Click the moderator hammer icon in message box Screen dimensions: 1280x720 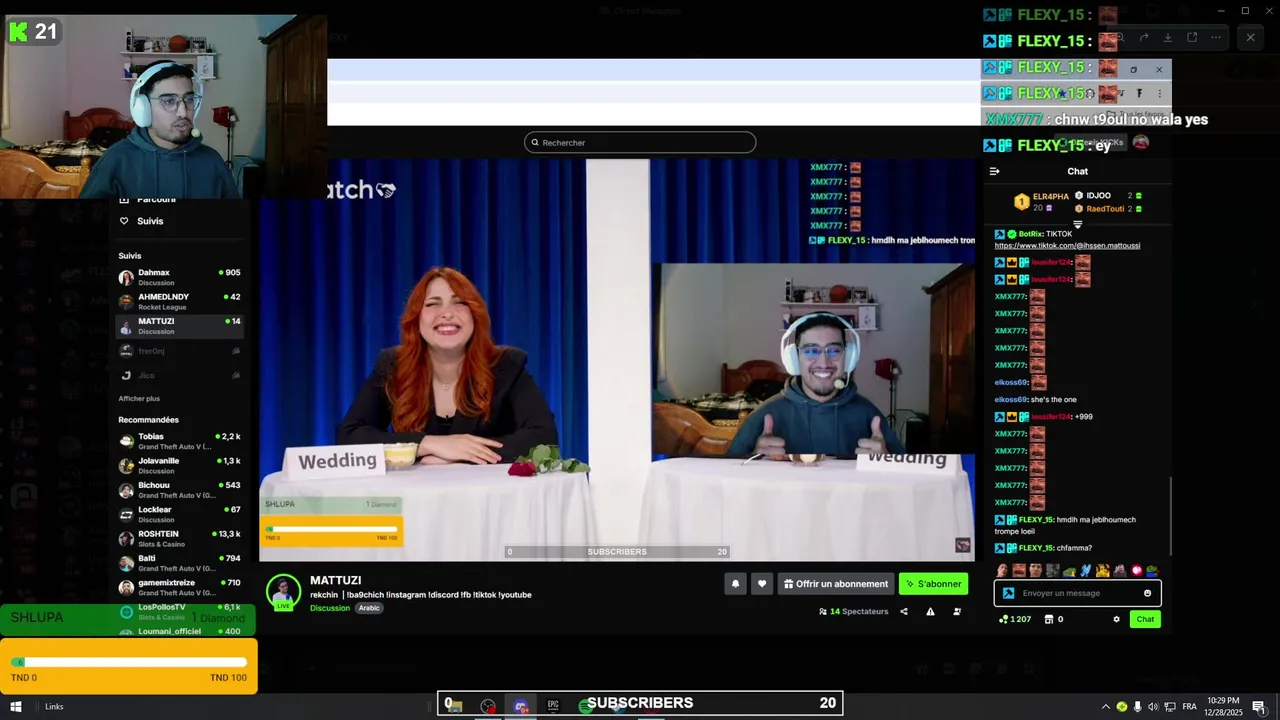coord(1008,593)
